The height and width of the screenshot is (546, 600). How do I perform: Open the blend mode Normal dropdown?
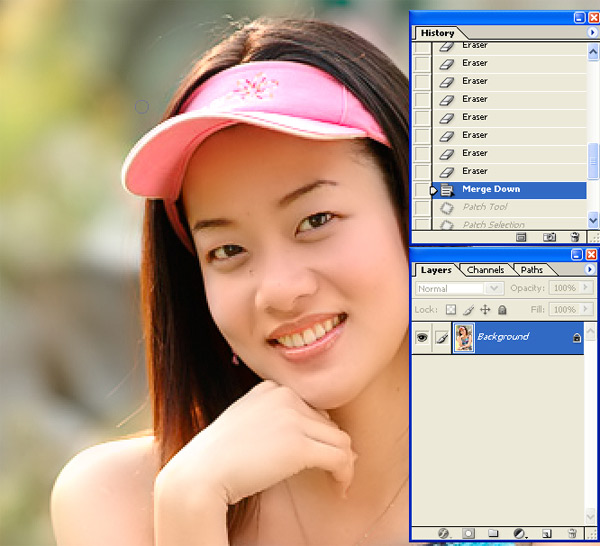pyautogui.click(x=494, y=288)
